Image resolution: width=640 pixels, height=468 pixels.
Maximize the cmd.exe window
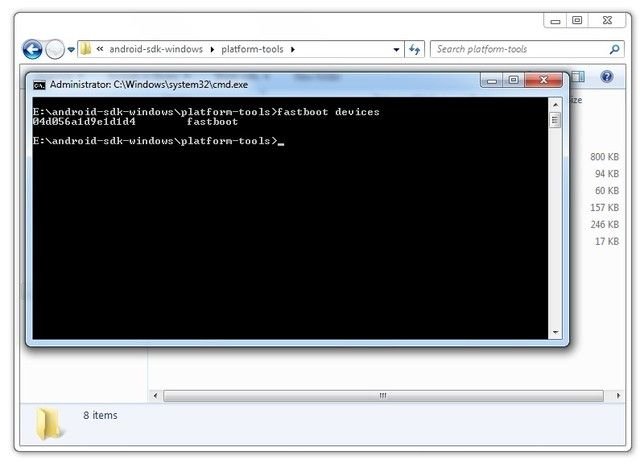tap(513, 80)
